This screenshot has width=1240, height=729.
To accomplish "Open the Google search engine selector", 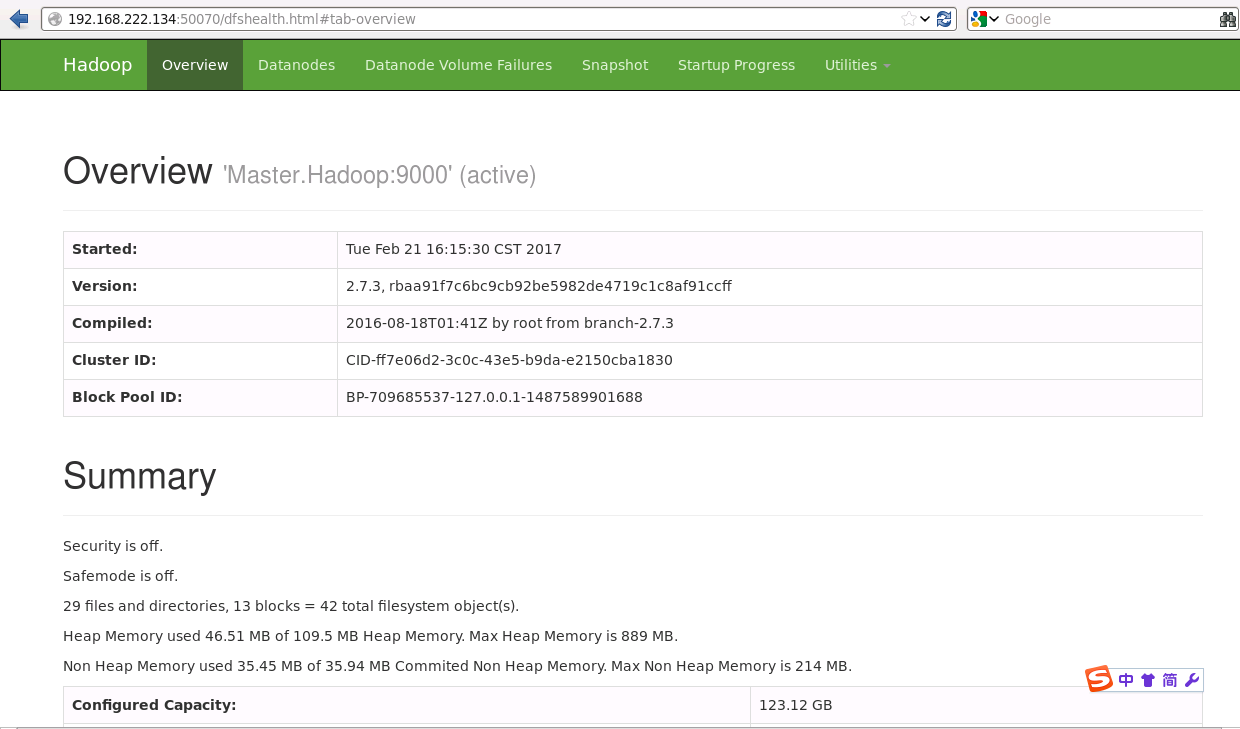I will pyautogui.click(x=985, y=19).
